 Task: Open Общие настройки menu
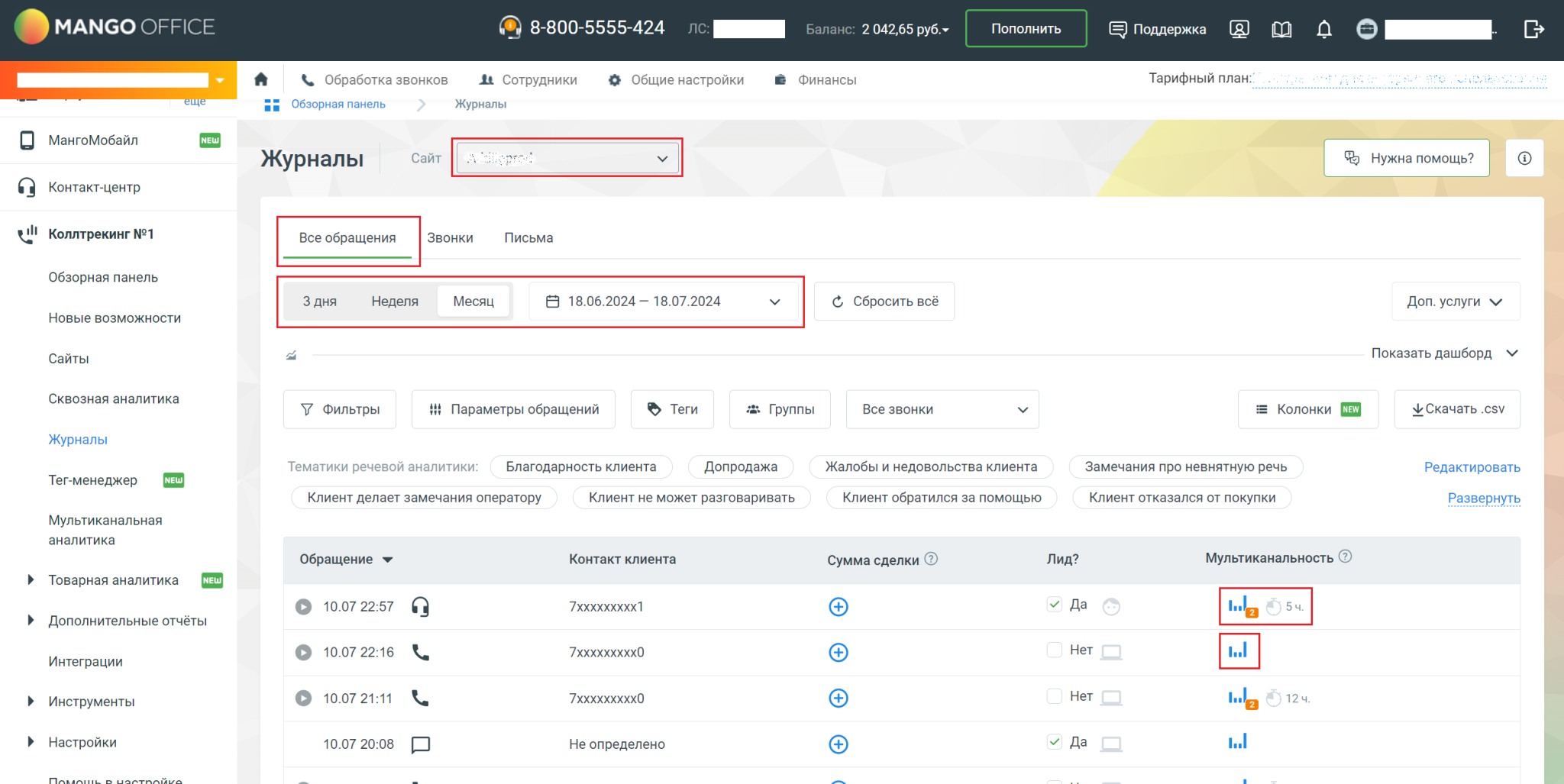[x=676, y=80]
